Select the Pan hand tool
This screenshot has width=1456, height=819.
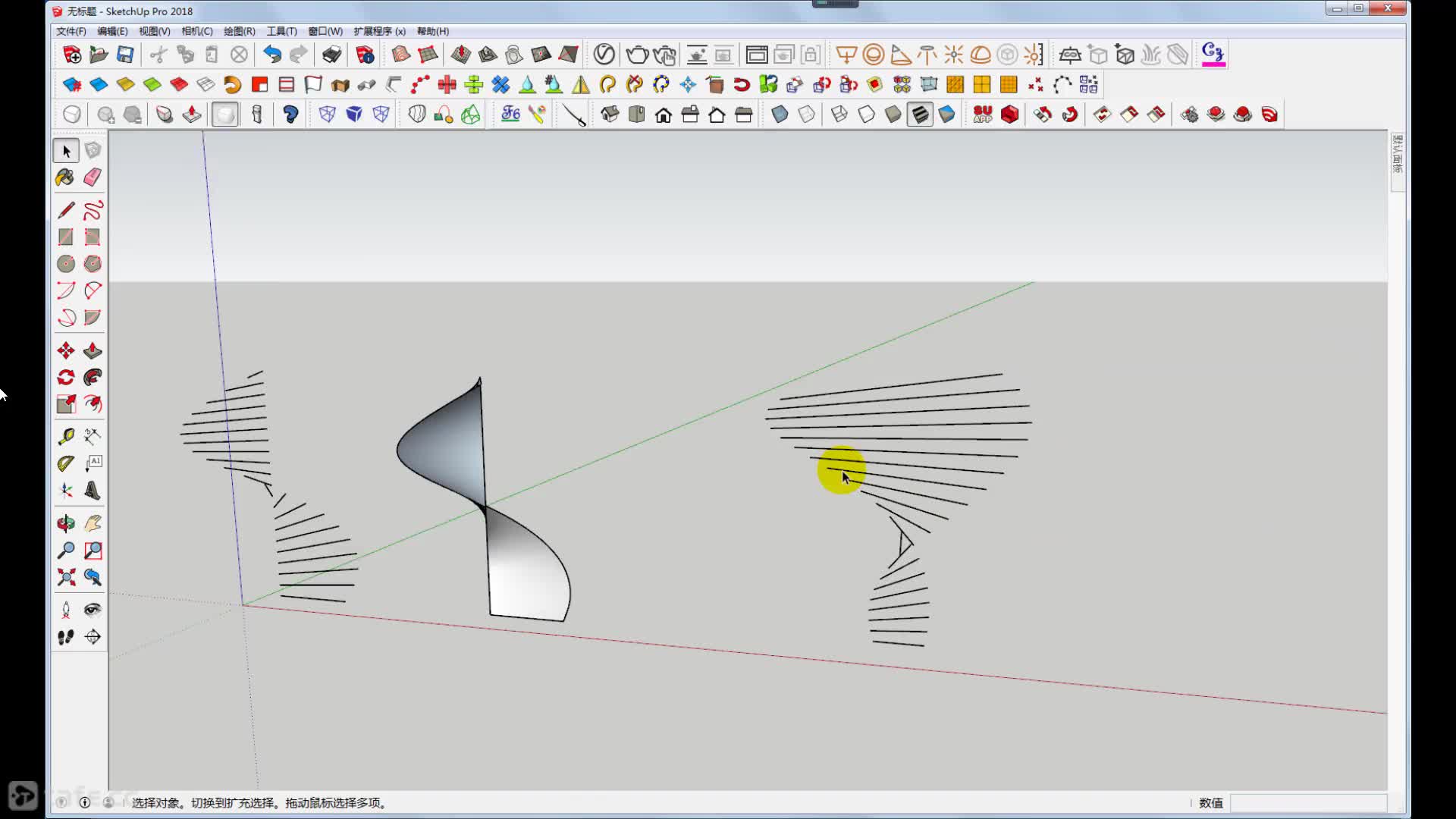[93, 523]
